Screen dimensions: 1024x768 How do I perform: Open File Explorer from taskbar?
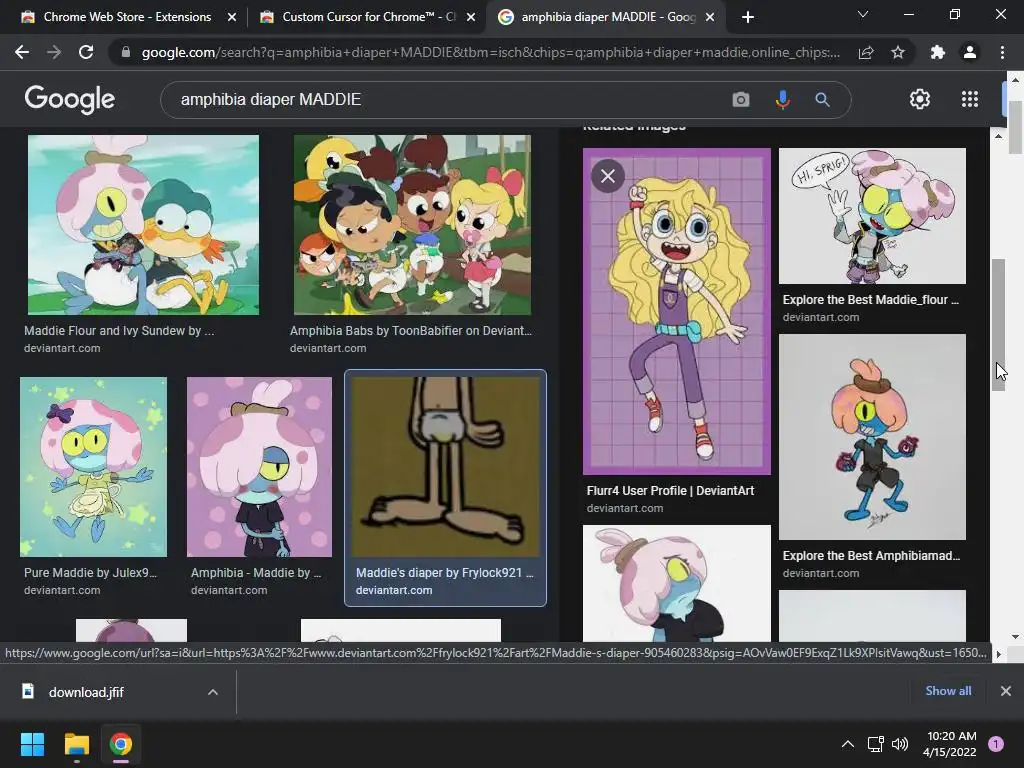tap(76, 744)
